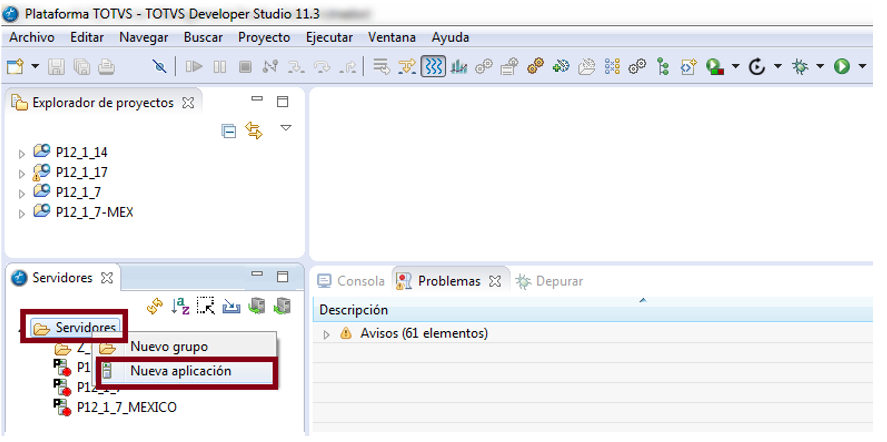Click the grey gears toolbar icon
The image size is (887, 442).
click(x=484, y=67)
